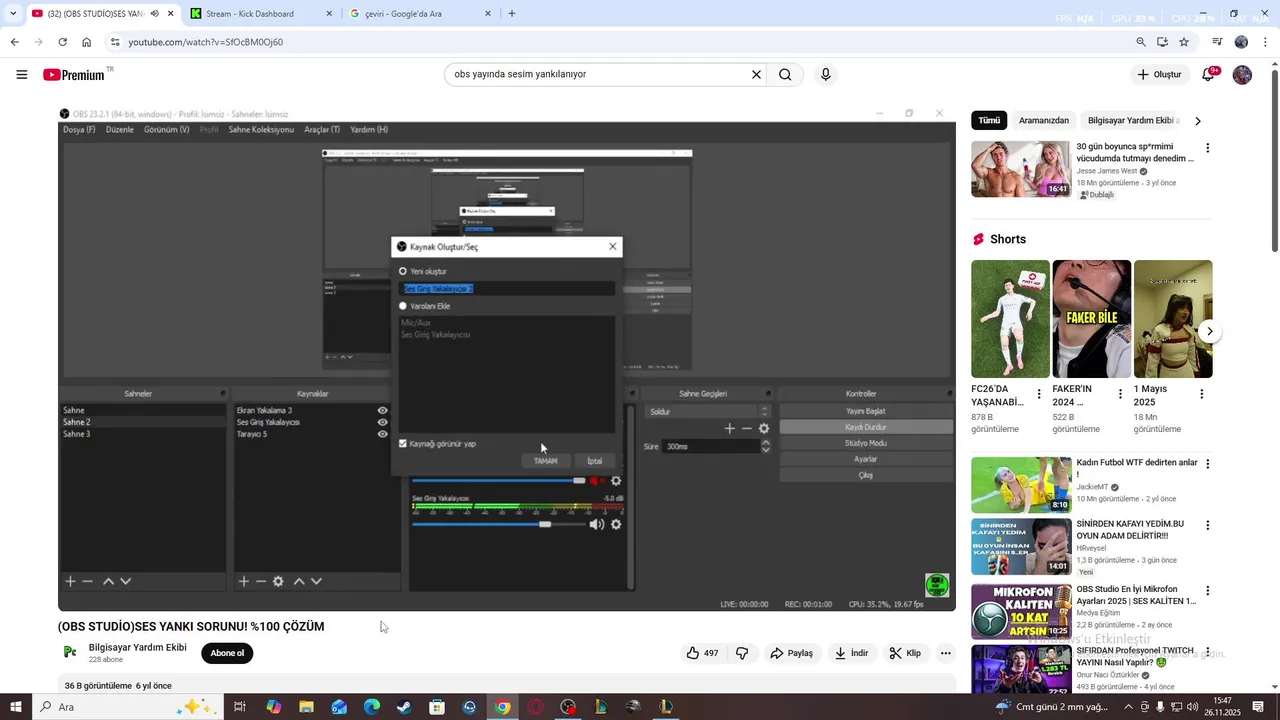The width and height of the screenshot is (1280, 720).
Task: Go back in Chrome
Action: [14, 42]
